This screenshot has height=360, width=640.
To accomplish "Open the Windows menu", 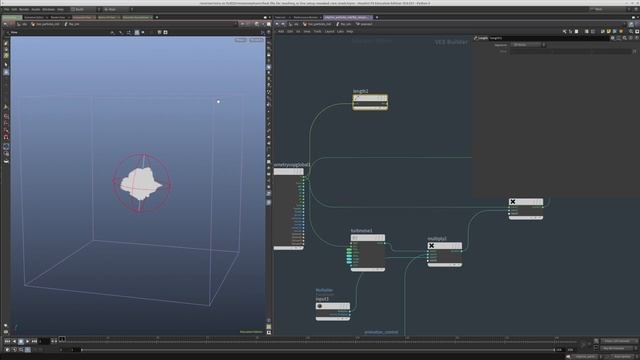I will tap(48, 9).
